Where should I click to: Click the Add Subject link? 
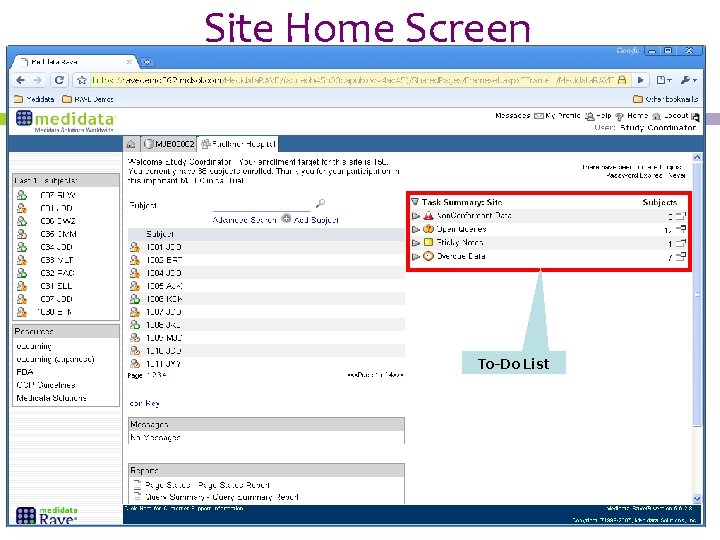click(316, 220)
